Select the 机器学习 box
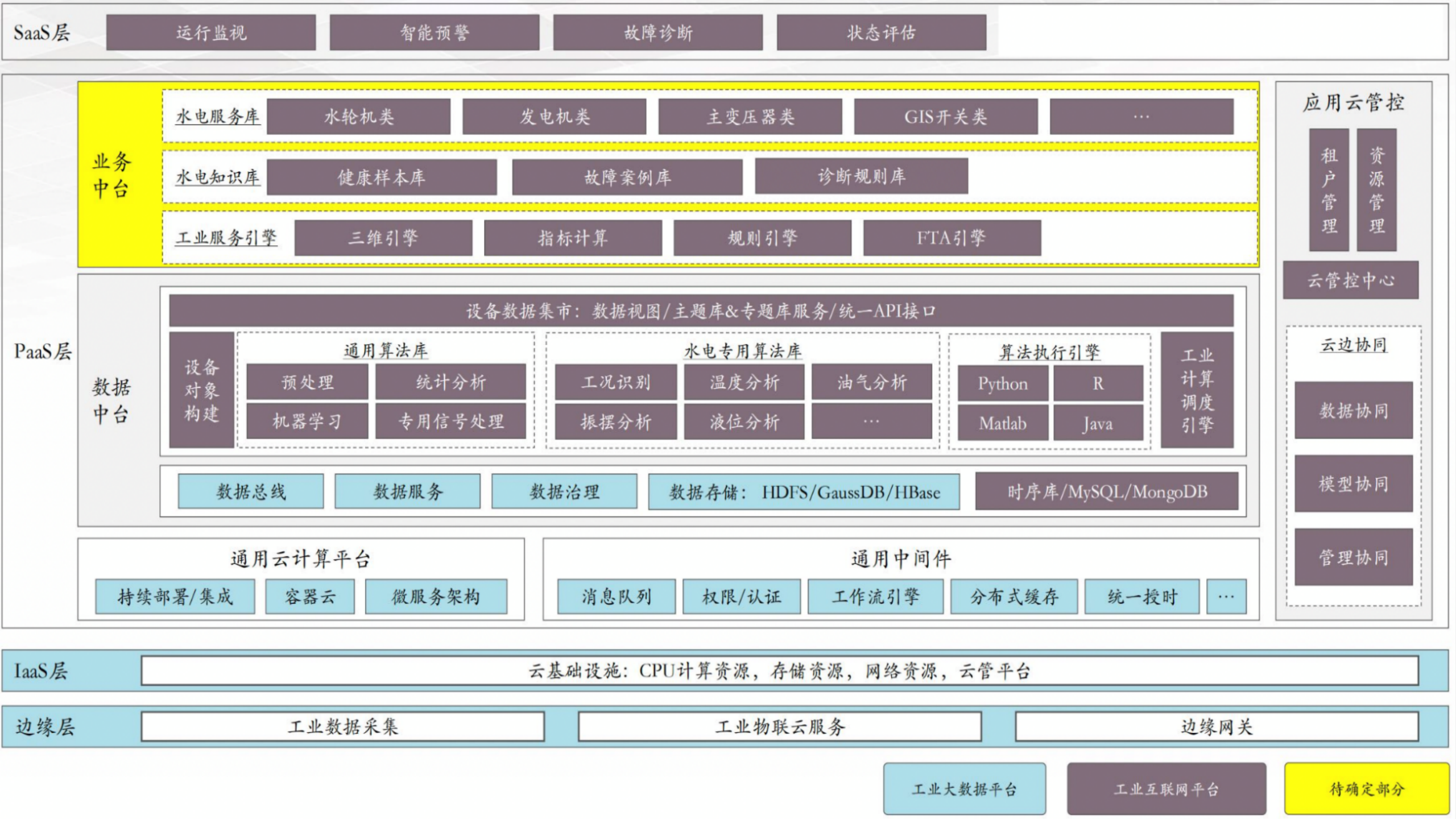The height and width of the screenshot is (819, 1456). coord(307,421)
